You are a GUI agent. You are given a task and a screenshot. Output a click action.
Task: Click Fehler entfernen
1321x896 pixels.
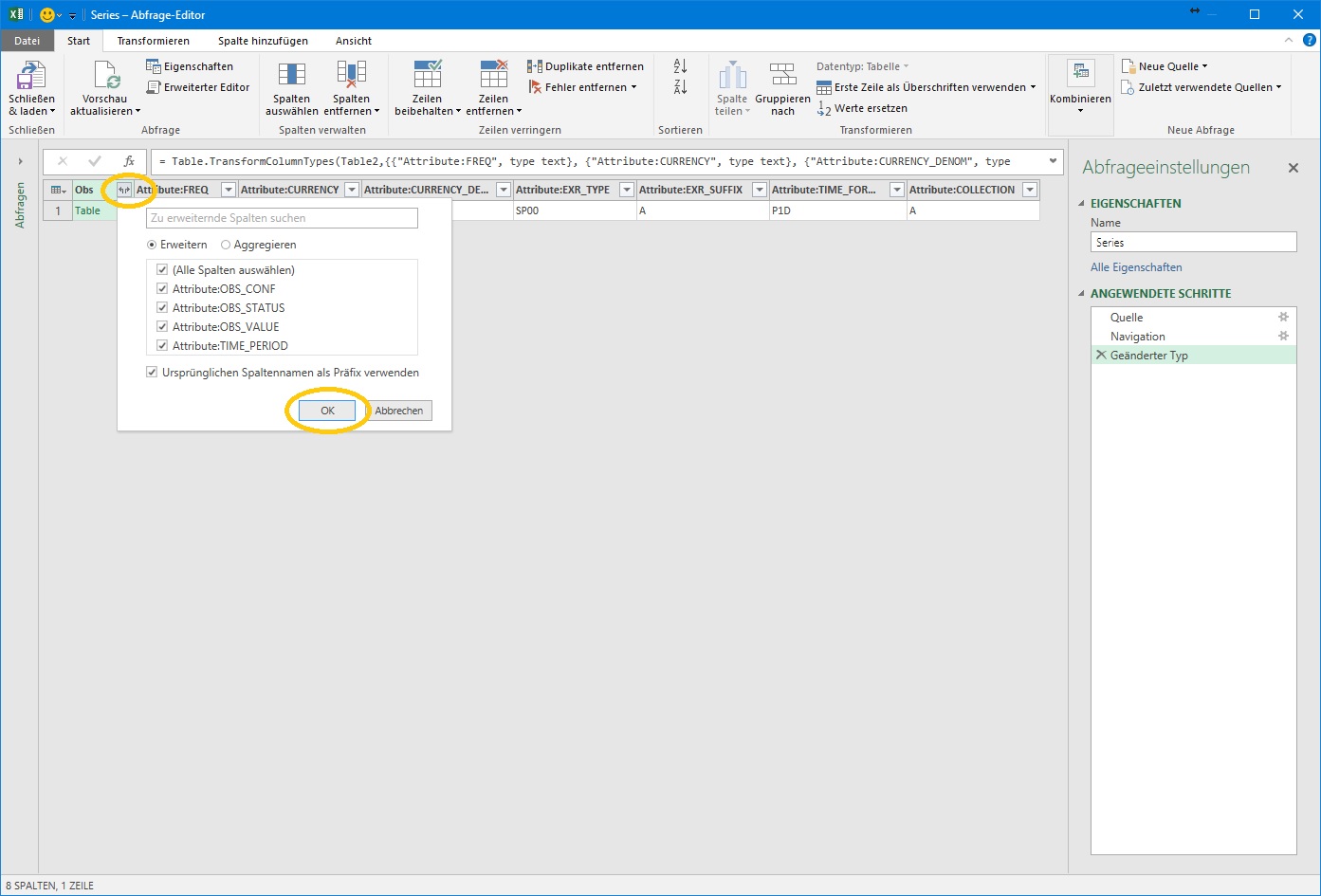tap(581, 87)
